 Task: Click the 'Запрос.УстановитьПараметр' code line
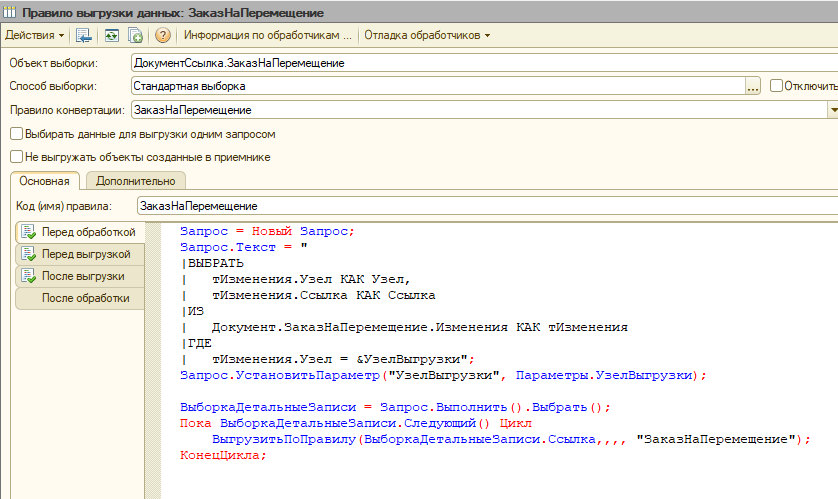[443, 376]
